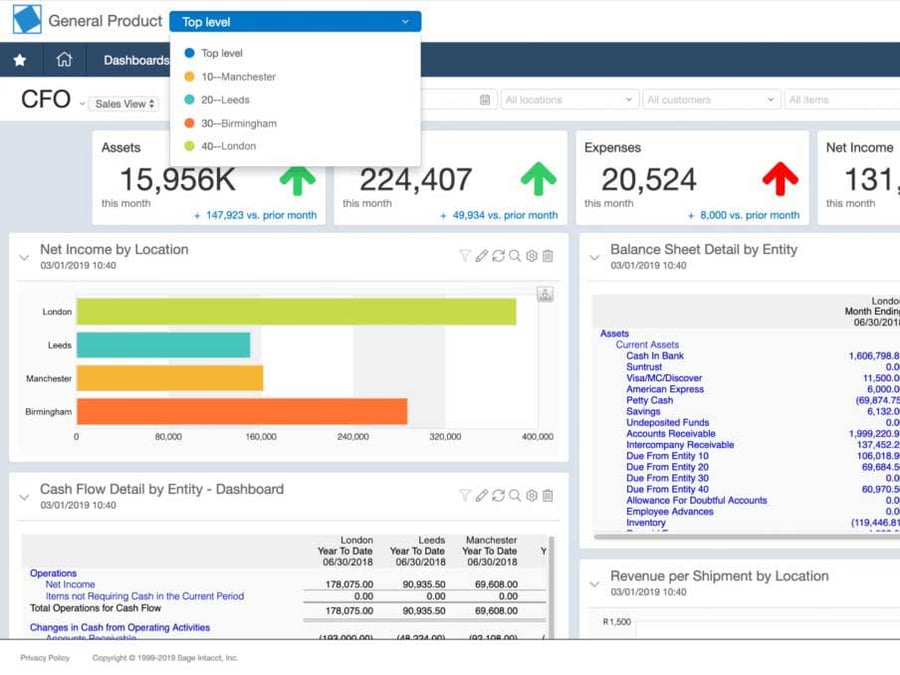Open favorites via the star icon

(20, 60)
